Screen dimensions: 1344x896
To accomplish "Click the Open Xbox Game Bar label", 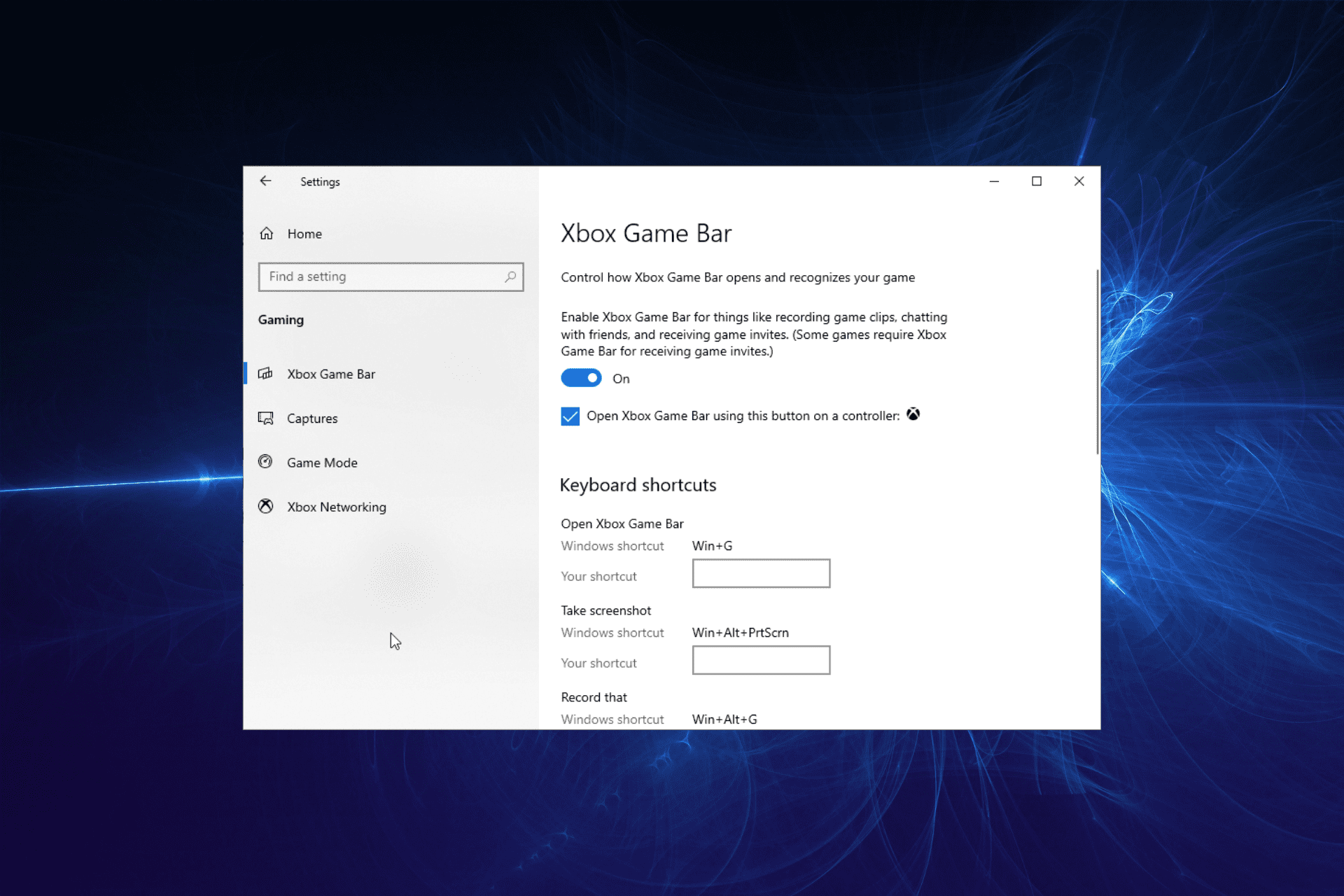I will 622,524.
